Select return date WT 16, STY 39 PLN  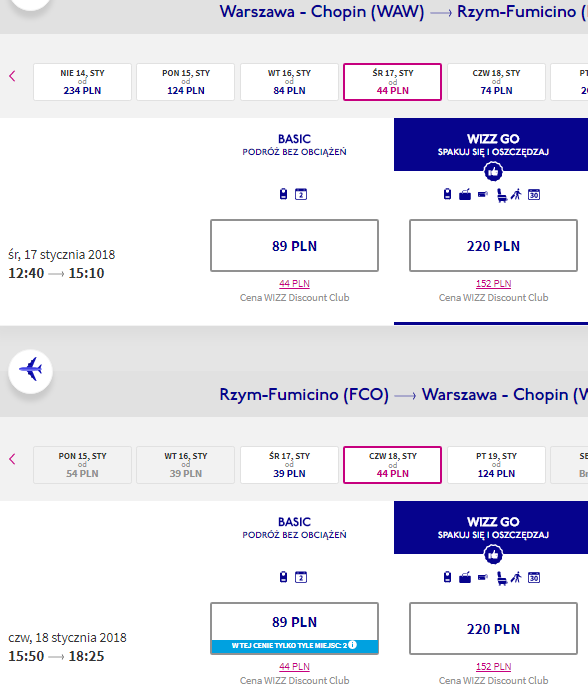[x=186, y=465]
